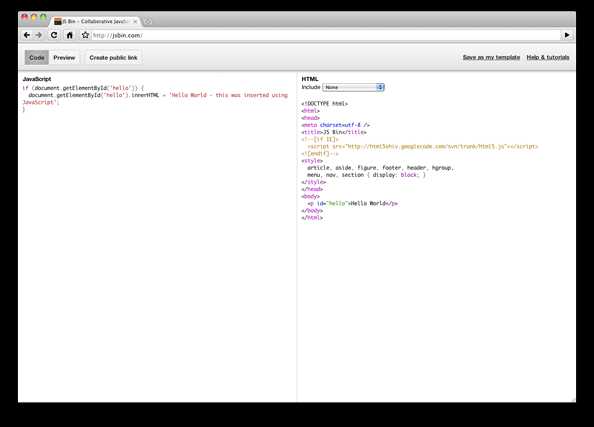The height and width of the screenshot is (427, 594).
Task: Click the address bar showing jsbin.com
Action: coord(326,35)
